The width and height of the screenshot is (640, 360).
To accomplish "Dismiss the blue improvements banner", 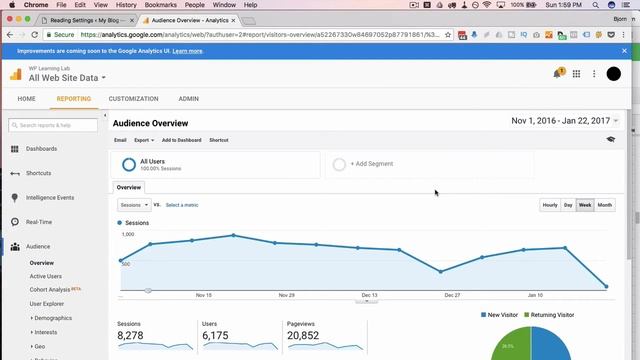I will coord(624,51).
